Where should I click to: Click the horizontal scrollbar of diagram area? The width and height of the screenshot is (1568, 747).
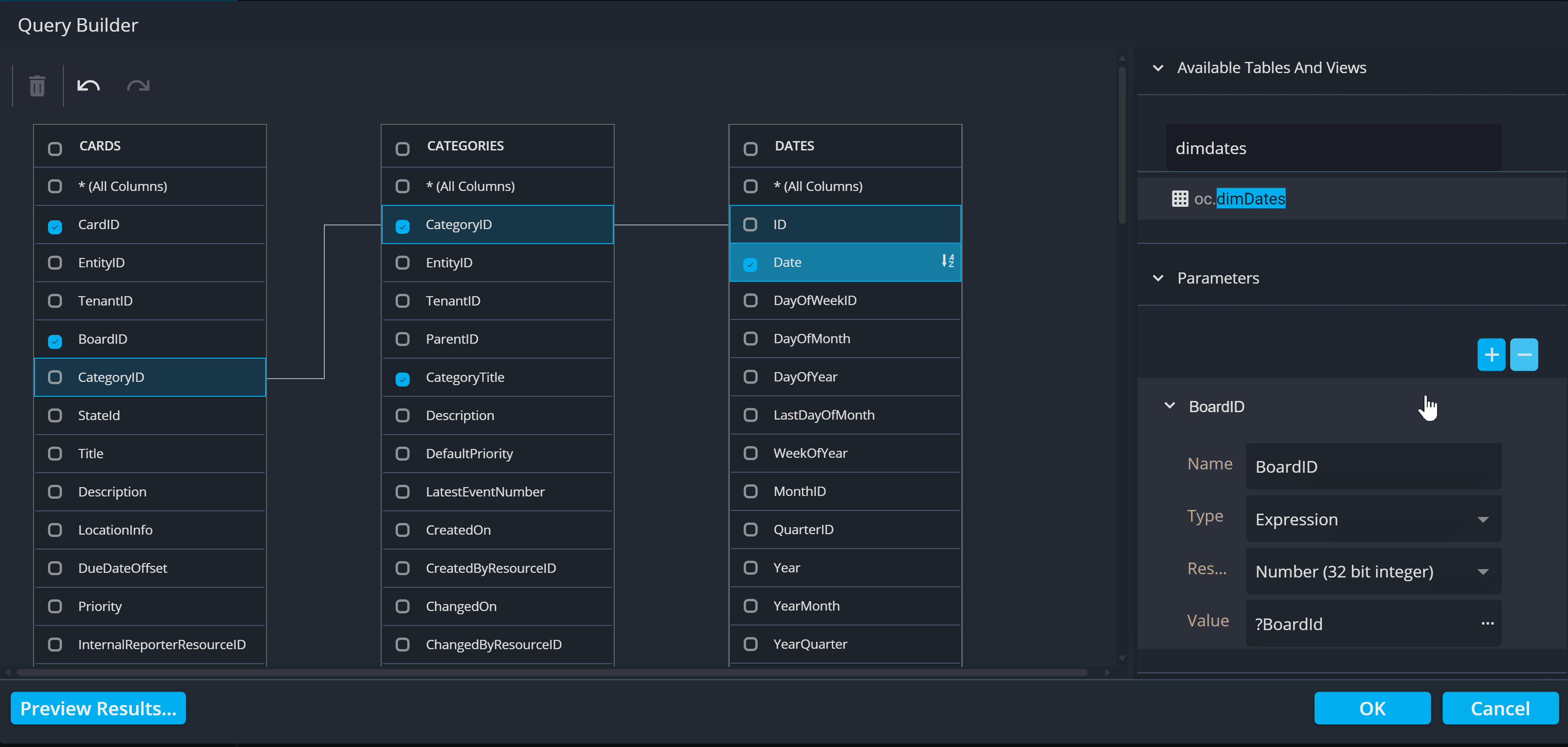click(551, 672)
